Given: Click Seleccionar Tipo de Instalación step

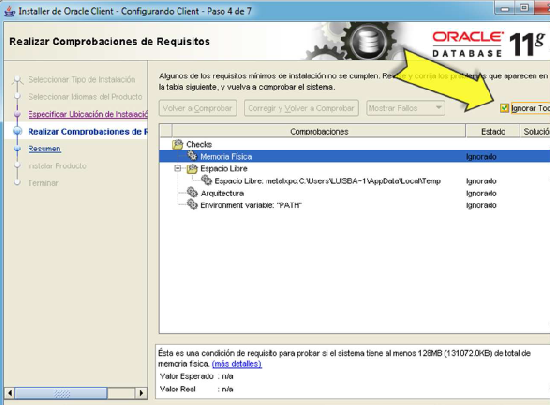Looking at the screenshot, I should coord(82,80).
